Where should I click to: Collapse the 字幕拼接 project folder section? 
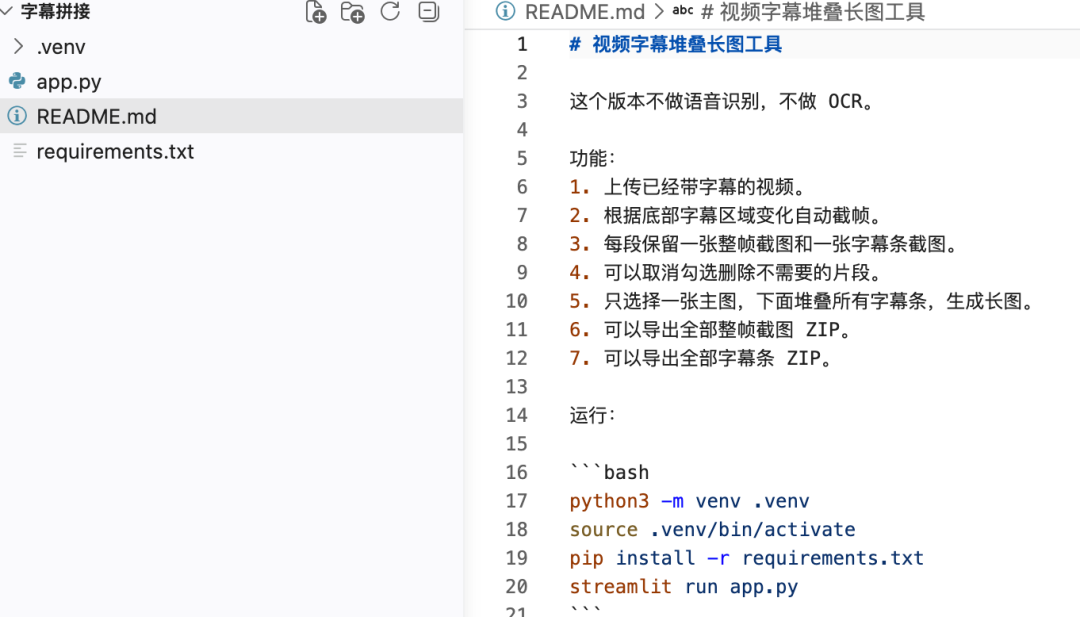click(x=6, y=10)
